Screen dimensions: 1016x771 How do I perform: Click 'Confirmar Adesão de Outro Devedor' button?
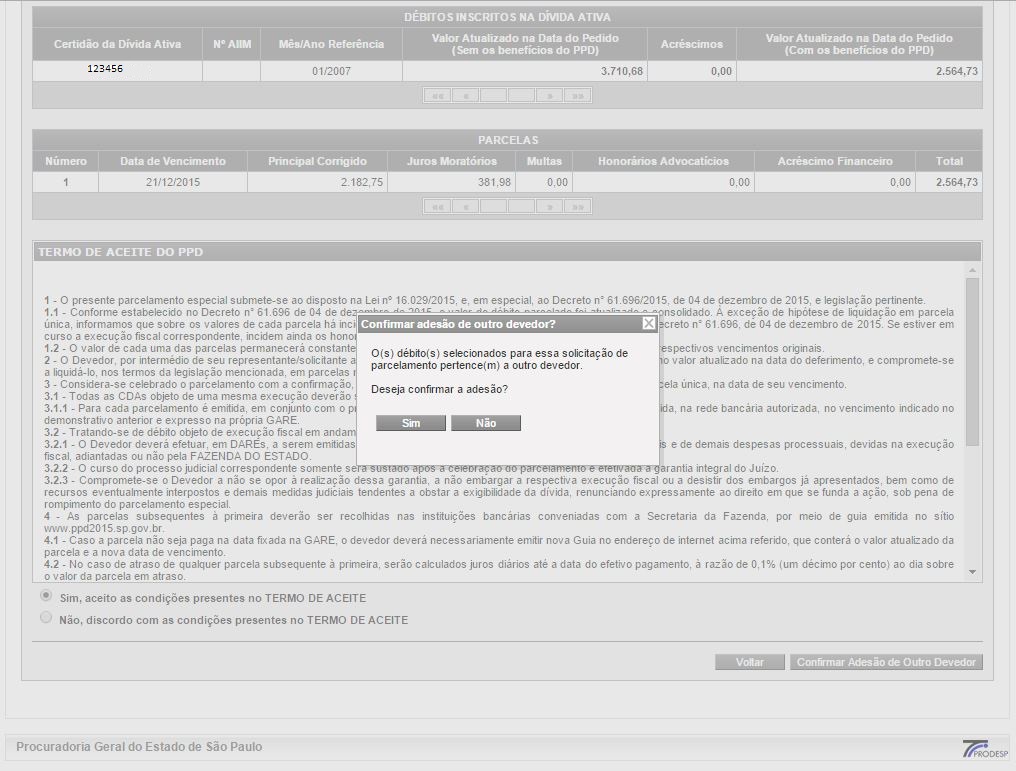pos(886,662)
